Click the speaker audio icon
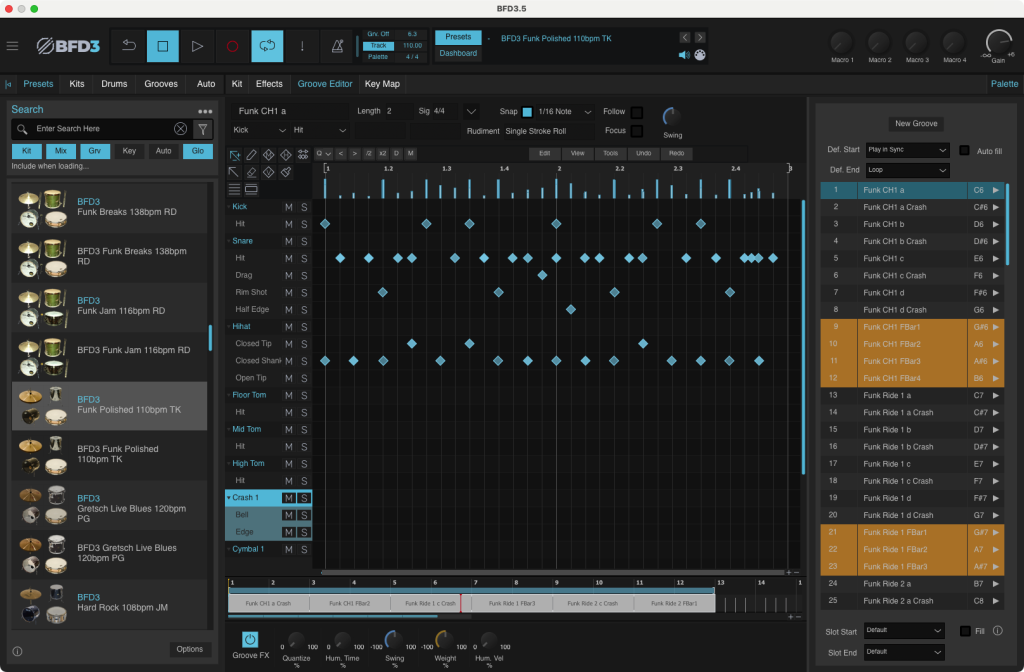The image size is (1024, 672). 684,55
